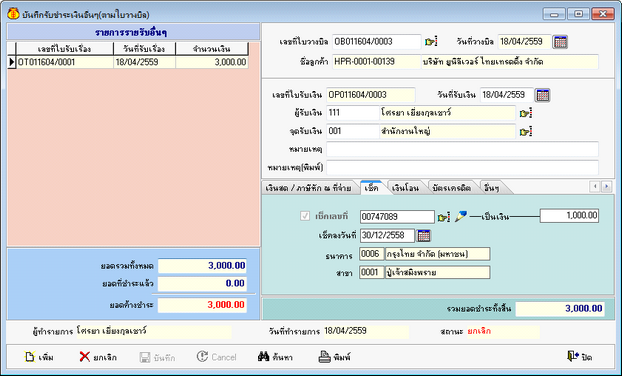Screen dimensions: 622x376
Task: Click the row selector arrow of OT011604/0001
Action: click(x=12, y=62)
